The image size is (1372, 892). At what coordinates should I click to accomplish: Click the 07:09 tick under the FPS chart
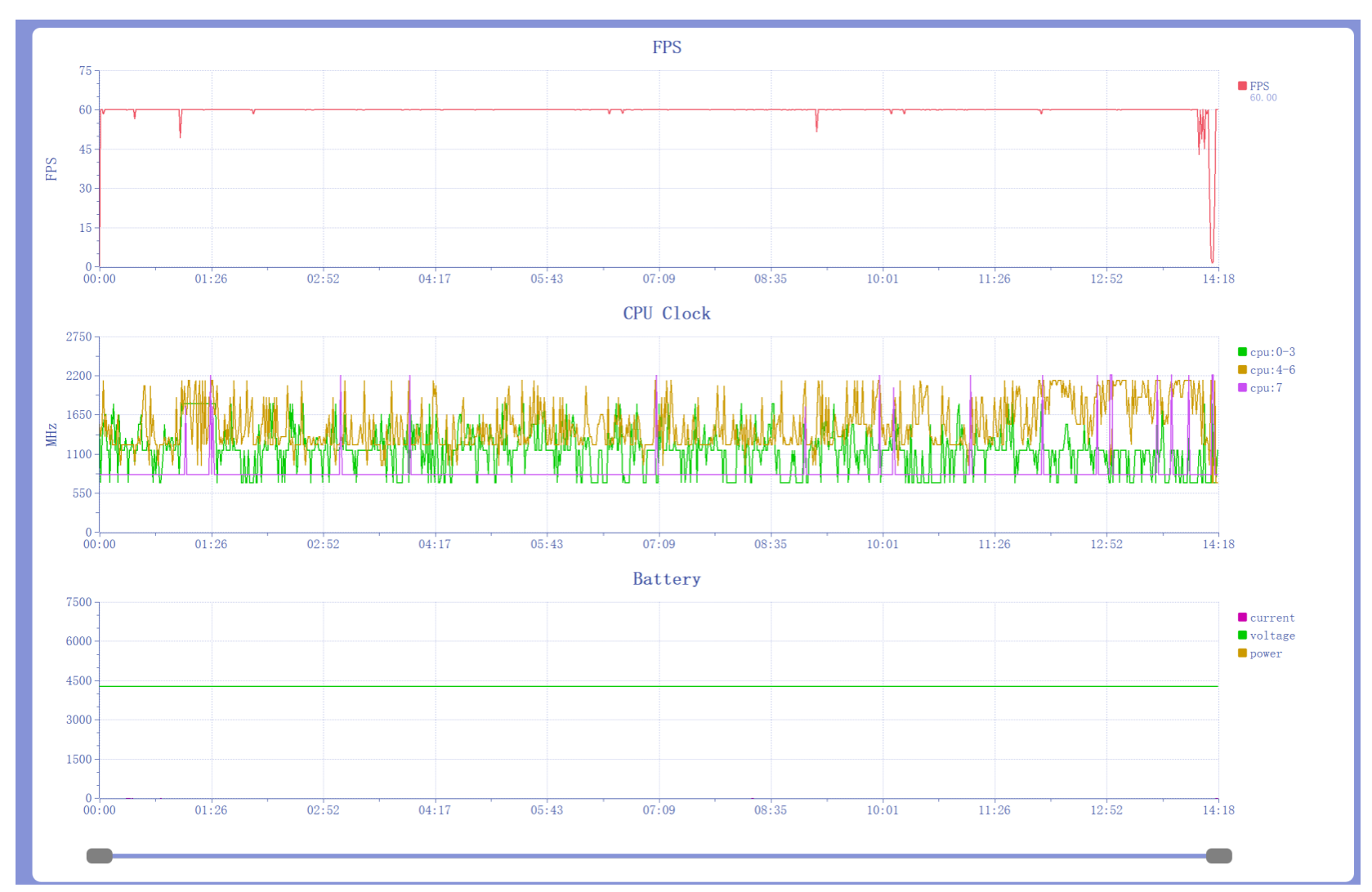(659, 279)
